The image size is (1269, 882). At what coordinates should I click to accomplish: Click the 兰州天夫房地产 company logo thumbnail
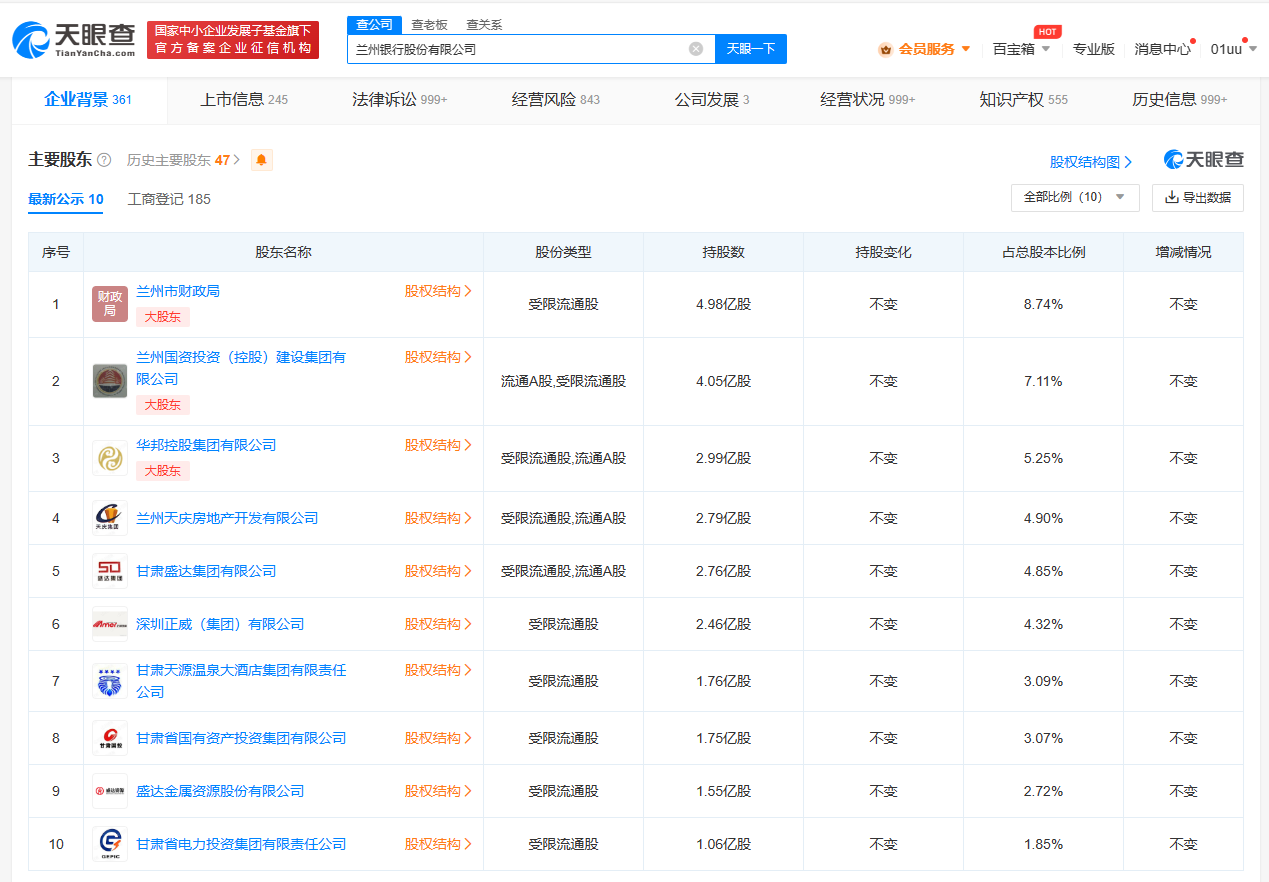(x=109, y=518)
